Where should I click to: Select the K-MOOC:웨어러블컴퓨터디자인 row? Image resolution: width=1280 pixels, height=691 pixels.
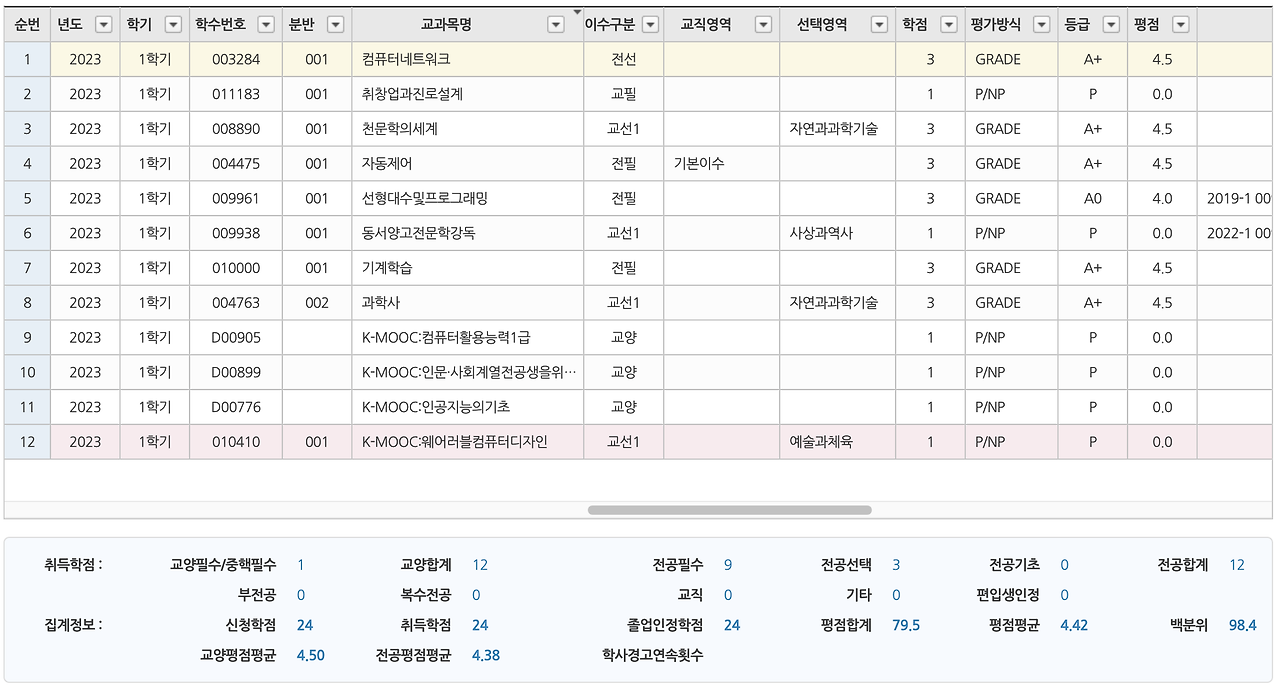coord(450,441)
